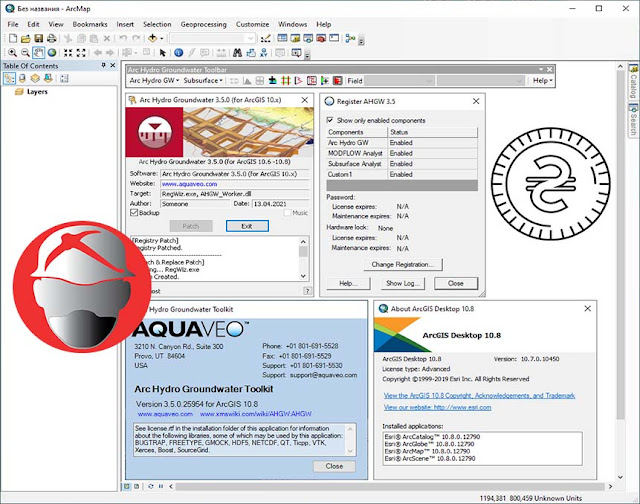Open the Geoprocessing menu
The height and width of the screenshot is (504, 640).
(203, 24)
